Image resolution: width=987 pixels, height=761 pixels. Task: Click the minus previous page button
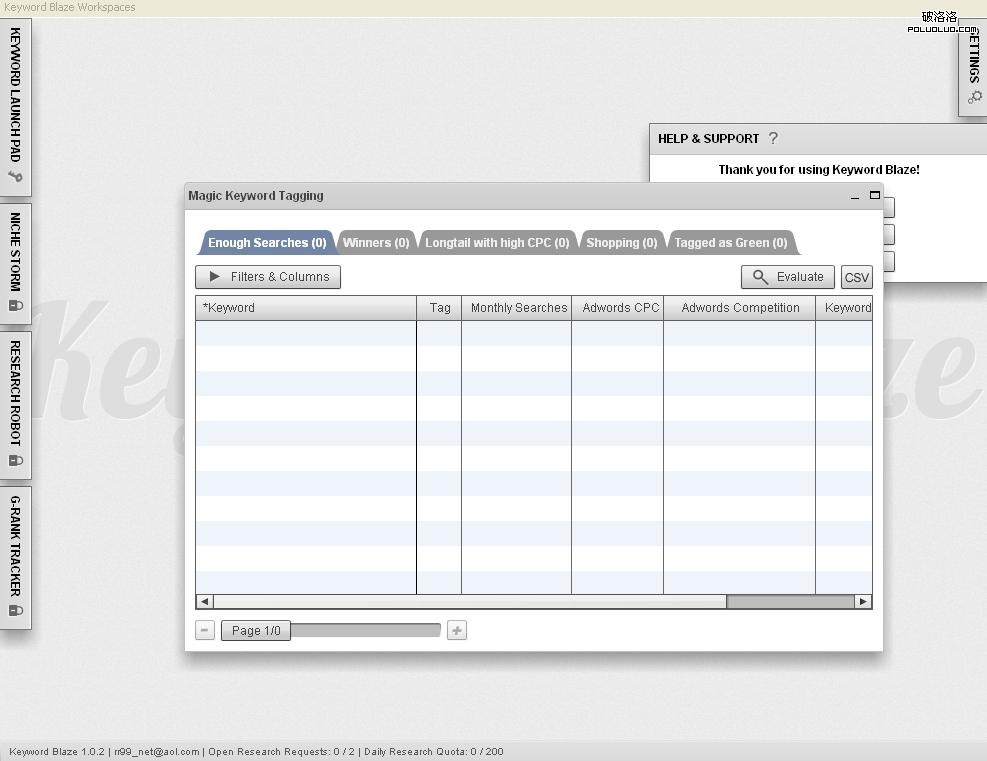(x=205, y=630)
